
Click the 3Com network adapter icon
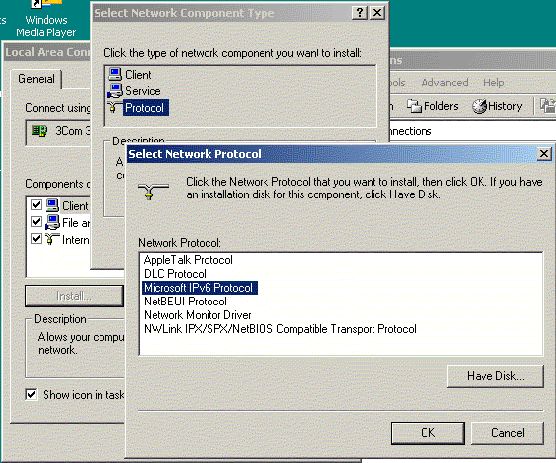click(39, 131)
